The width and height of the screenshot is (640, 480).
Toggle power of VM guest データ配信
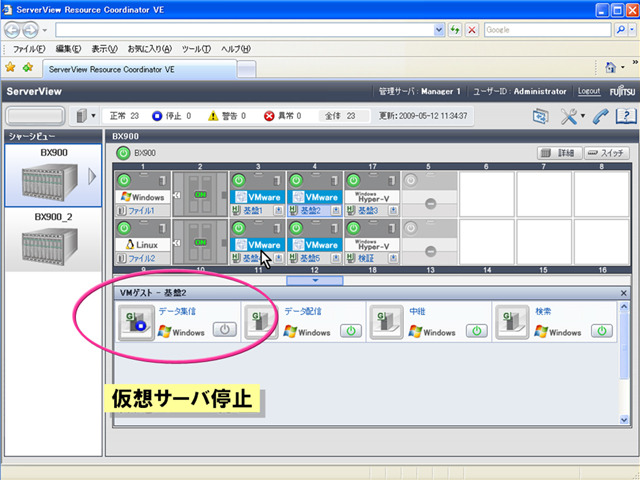(x=351, y=331)
